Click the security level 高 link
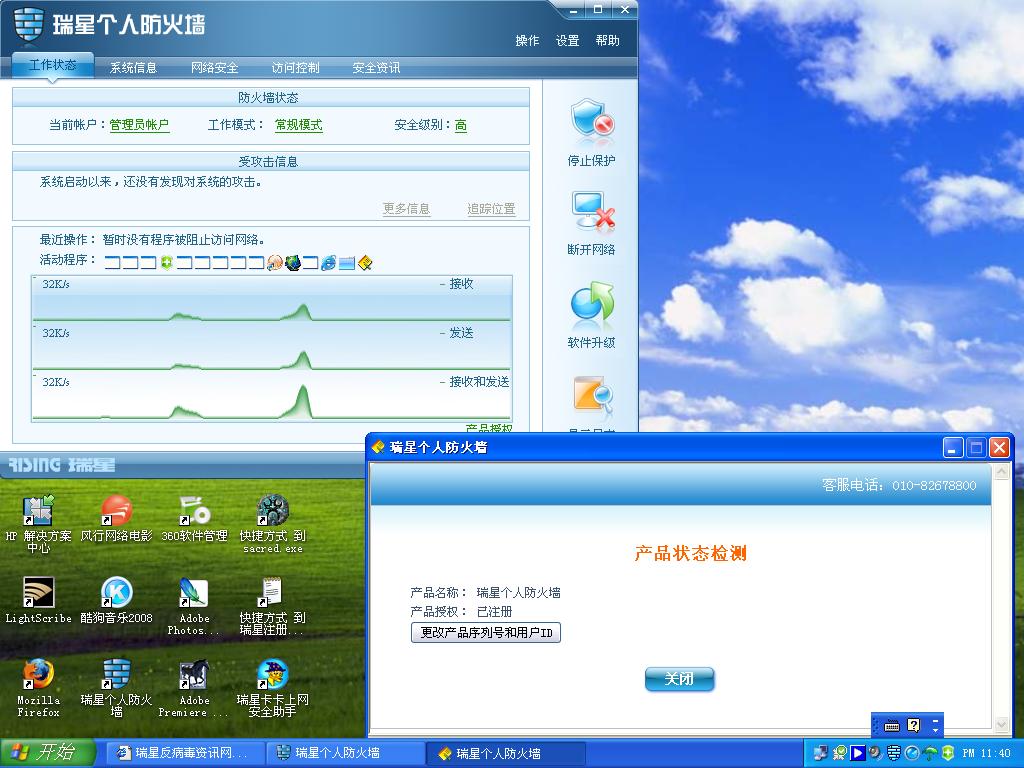The image size is (1024, 768). [x=460, y=125]
